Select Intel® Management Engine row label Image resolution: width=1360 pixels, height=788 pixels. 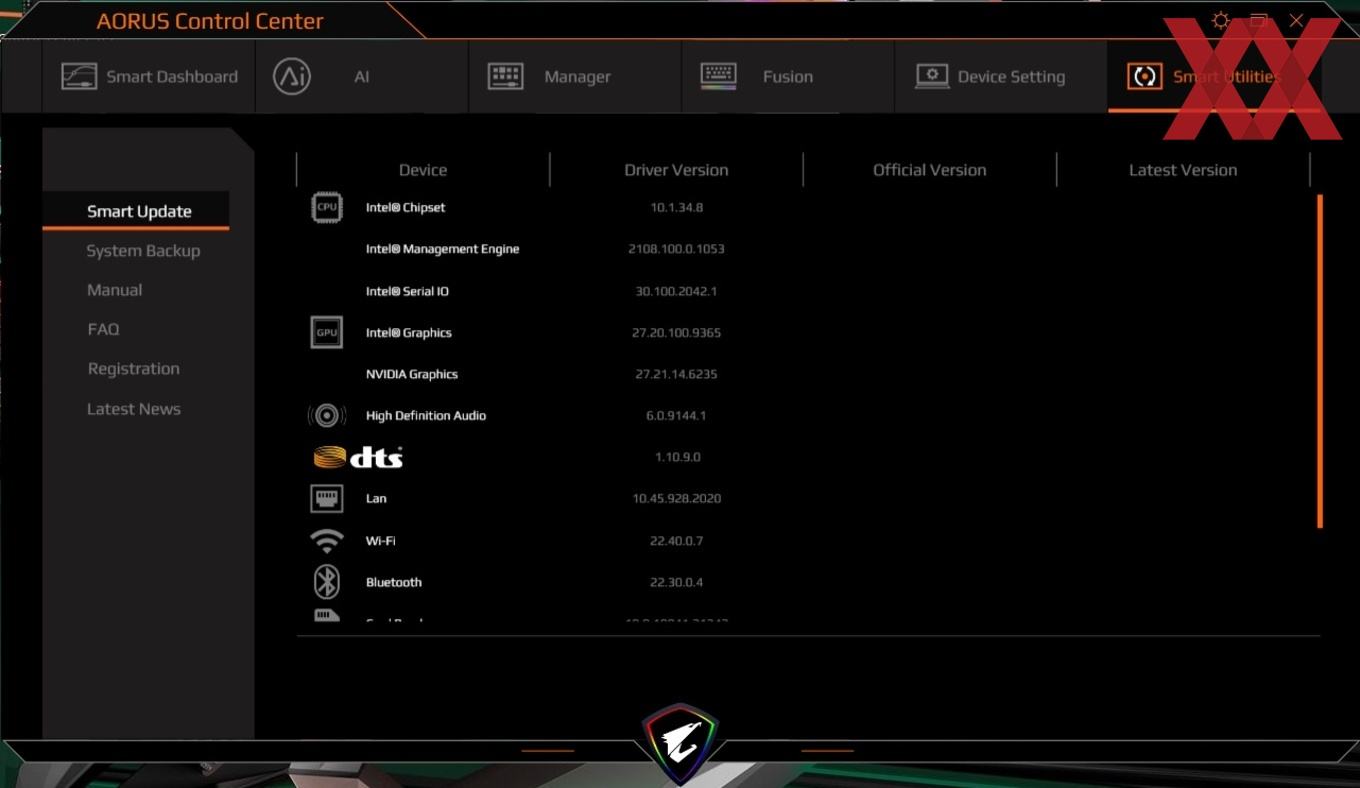(442, 249)
